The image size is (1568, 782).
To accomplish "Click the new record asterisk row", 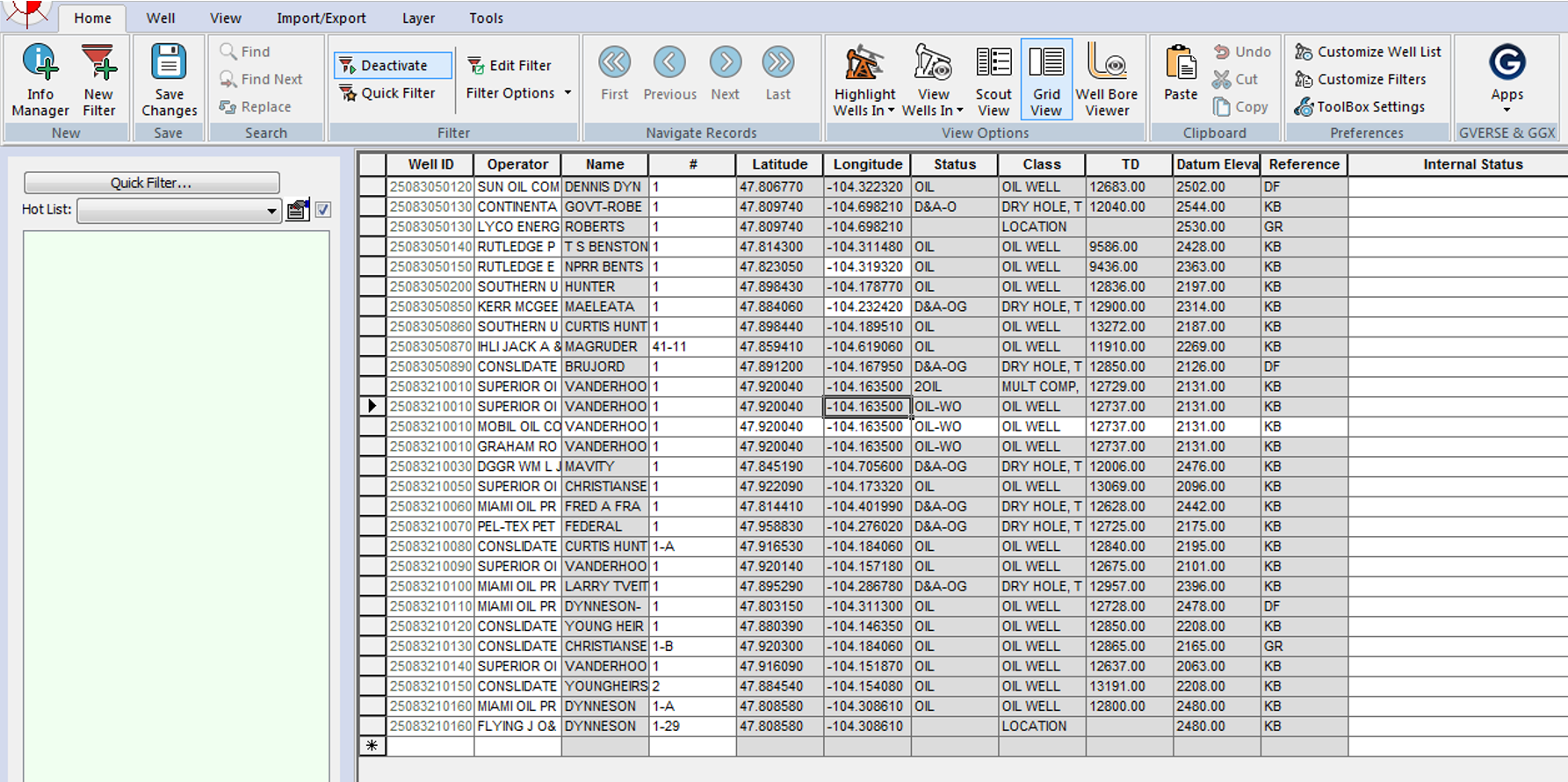I will (372, 746).
